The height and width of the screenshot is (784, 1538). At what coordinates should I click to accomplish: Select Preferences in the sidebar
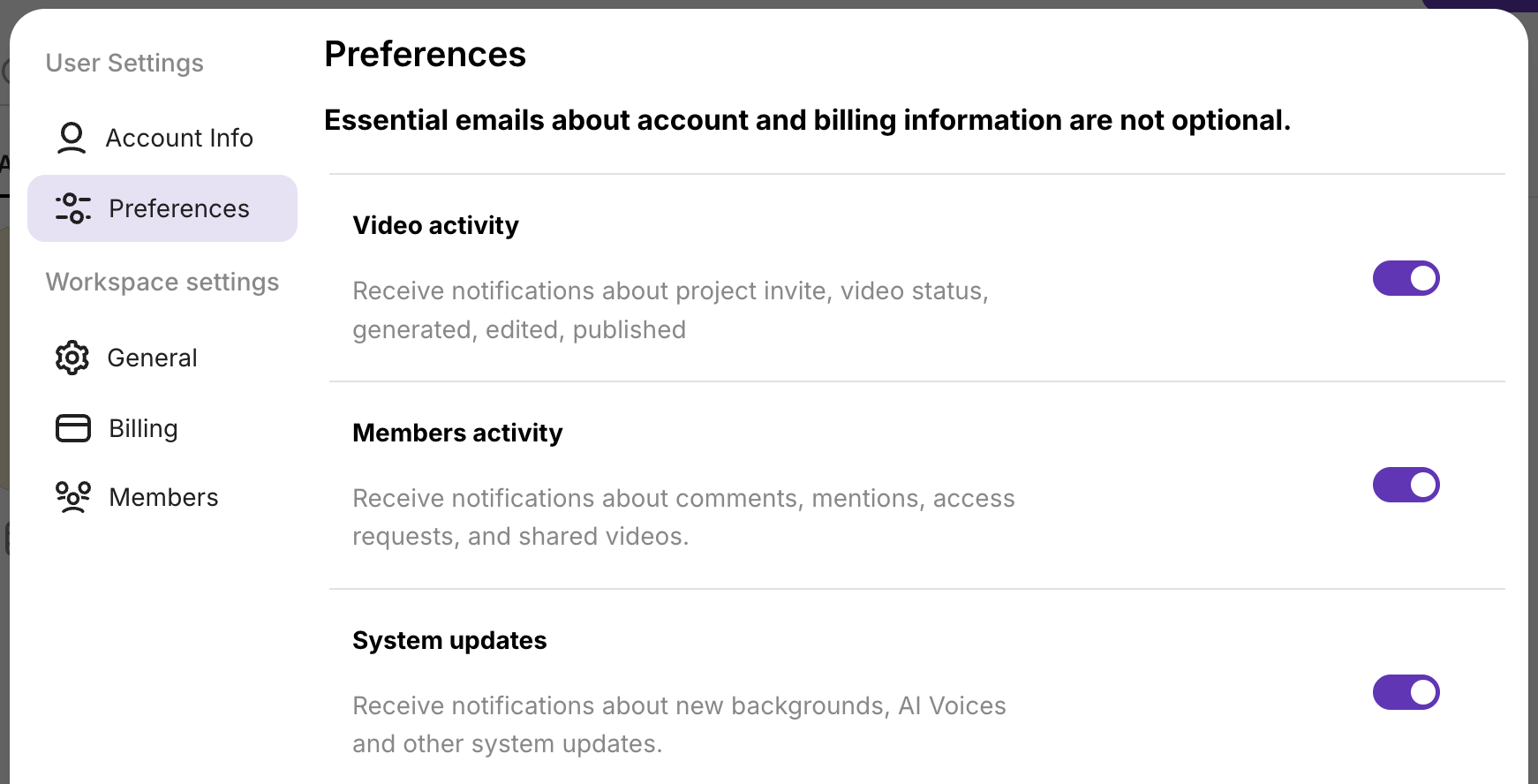[179, 208]
